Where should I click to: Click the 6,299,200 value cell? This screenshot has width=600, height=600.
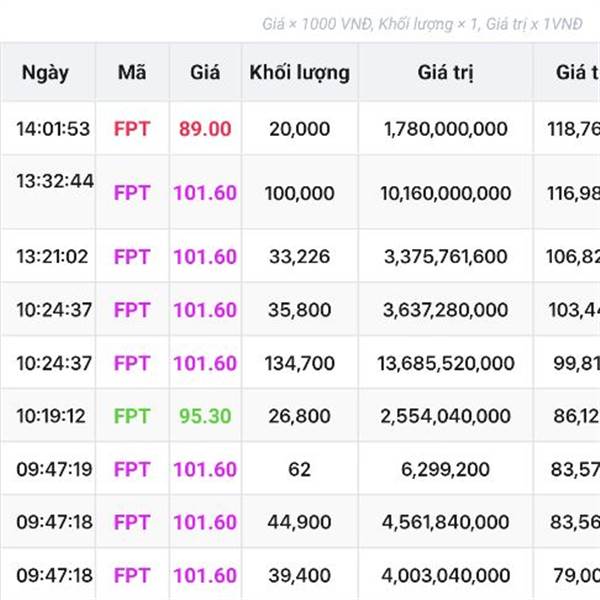pos(446,469)
